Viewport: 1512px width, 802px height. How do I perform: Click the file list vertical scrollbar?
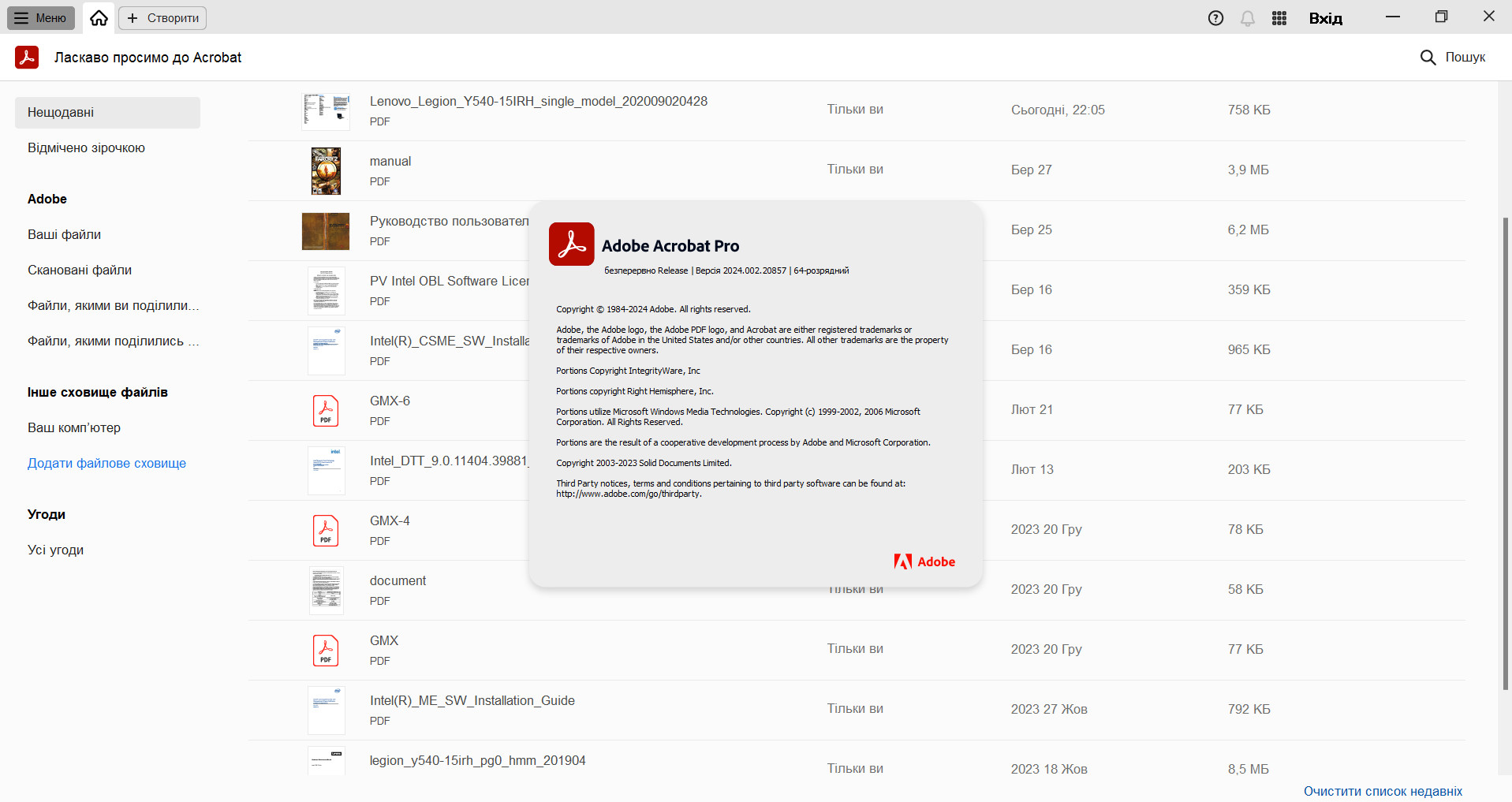pyautogui.click(x=1505, y=453)
